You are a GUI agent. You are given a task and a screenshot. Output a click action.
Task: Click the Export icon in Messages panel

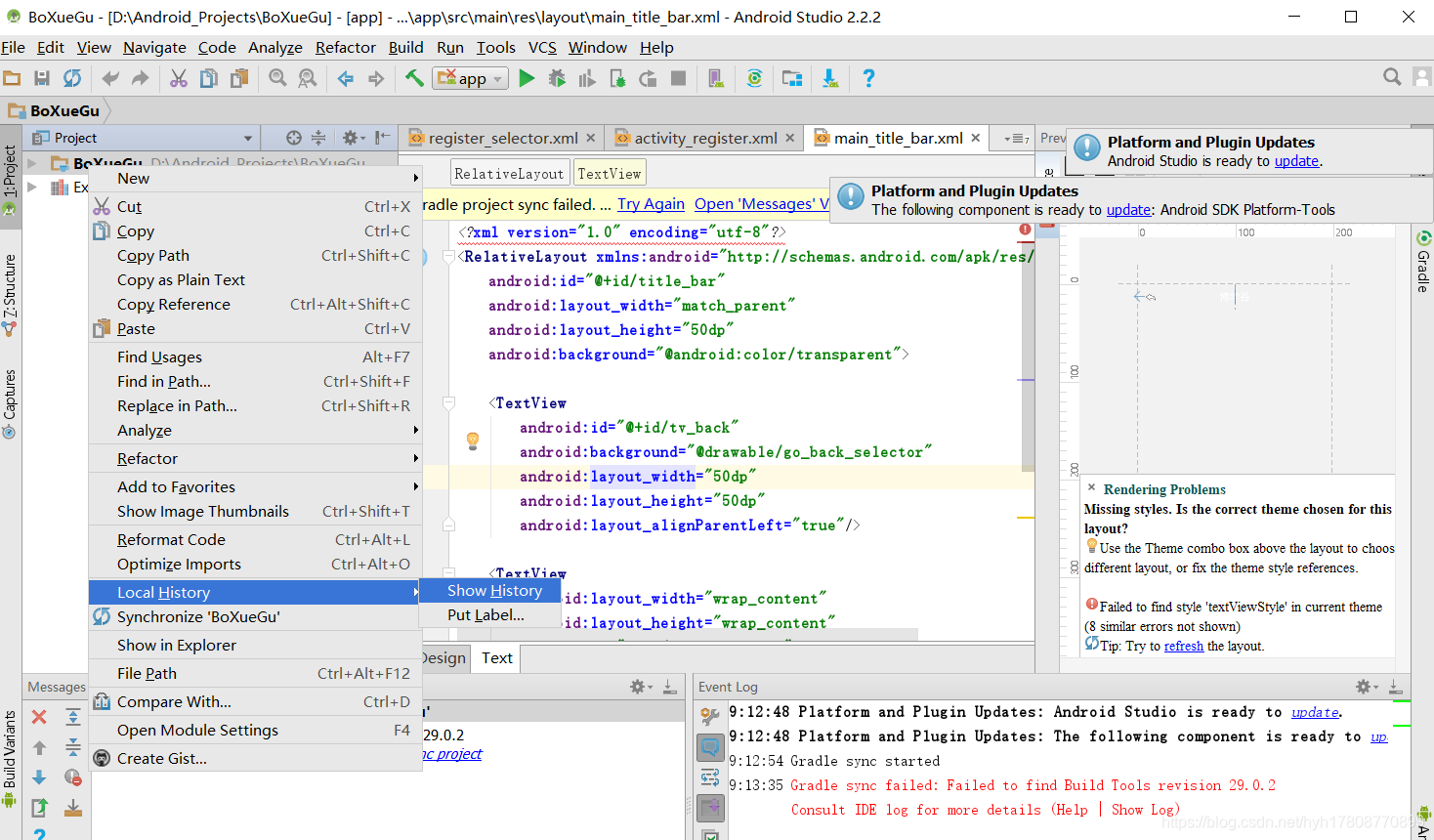point(39,808)
